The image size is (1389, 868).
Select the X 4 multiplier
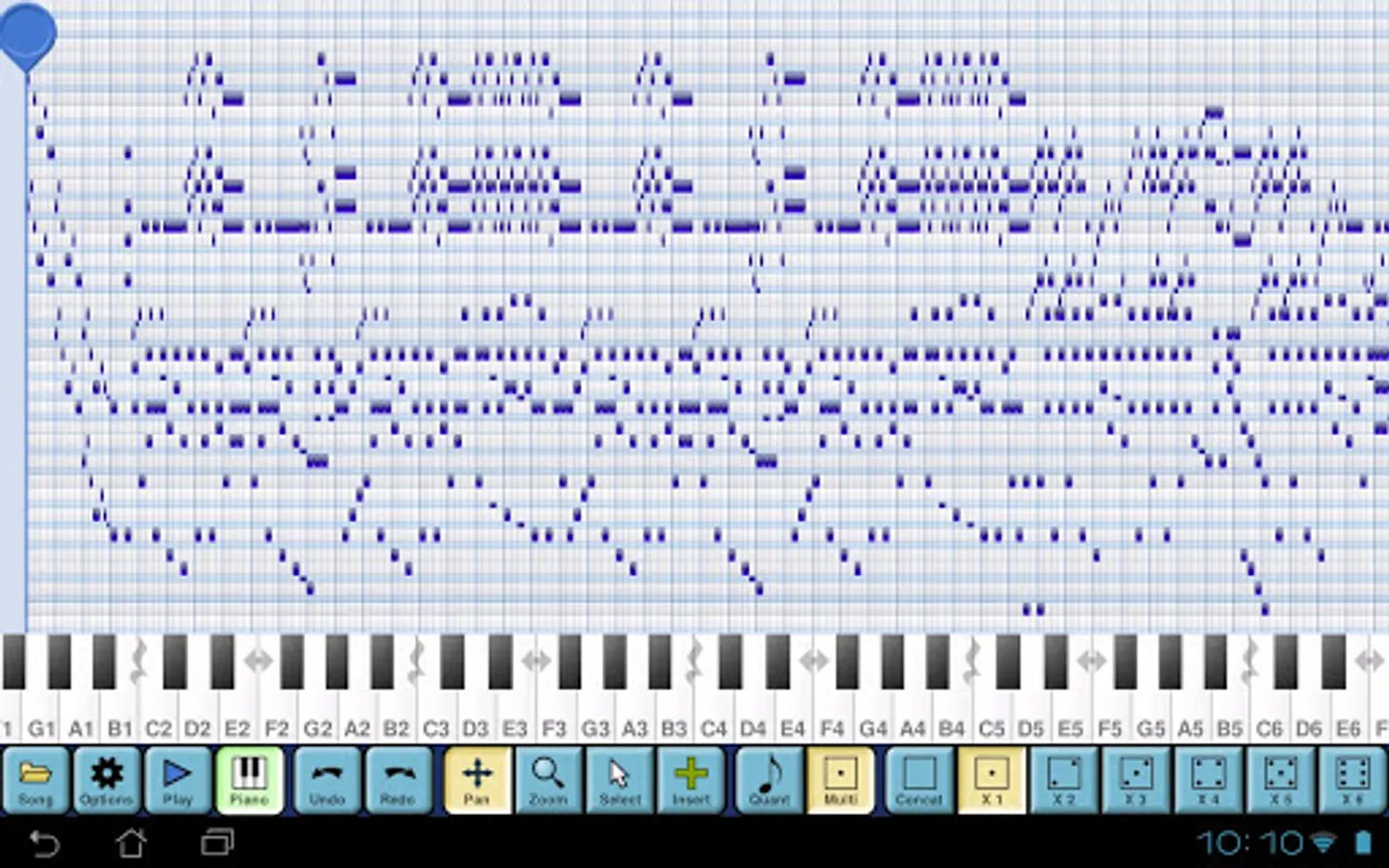coord(1209,779)
